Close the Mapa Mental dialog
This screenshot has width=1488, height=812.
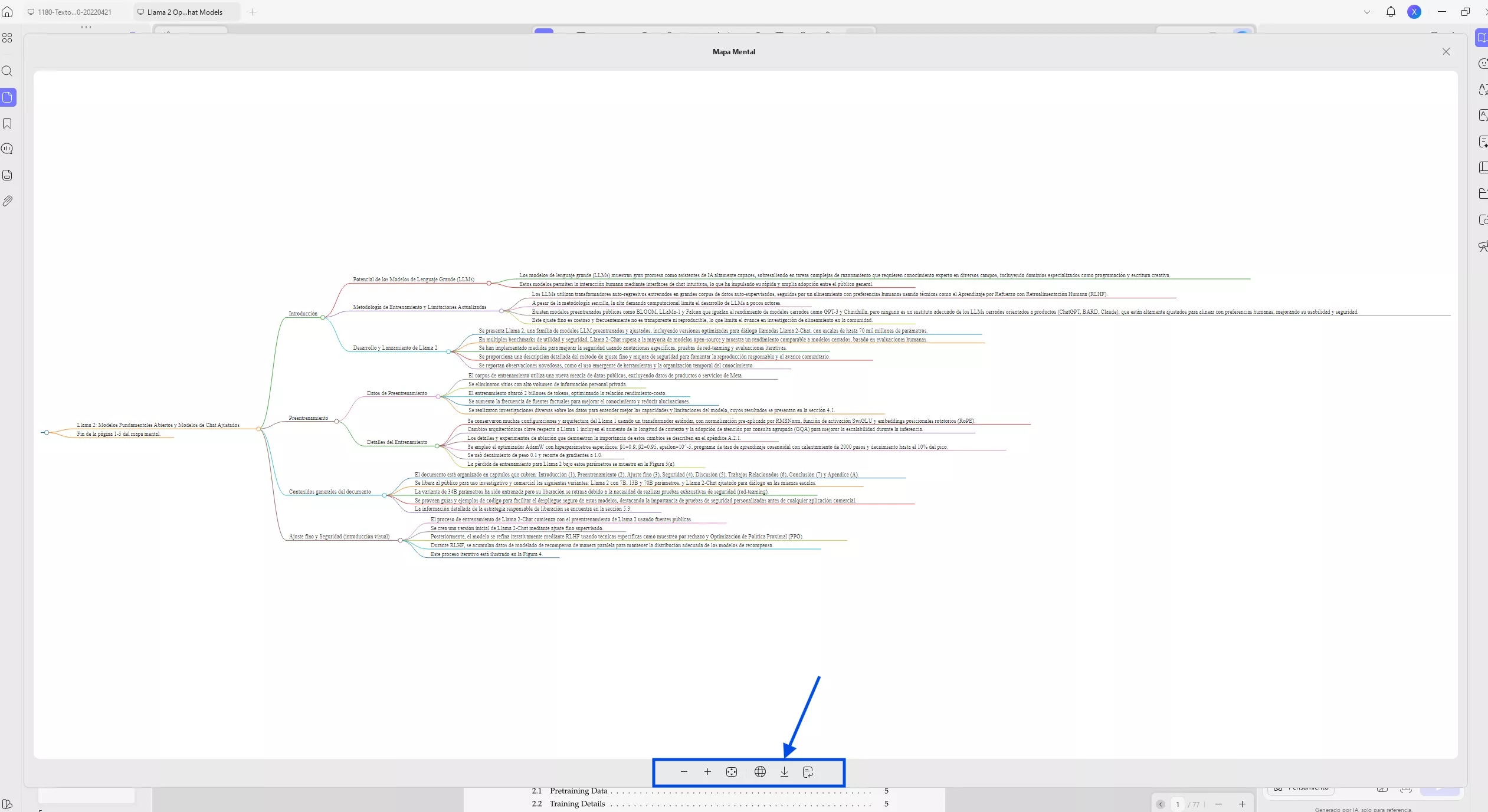tap(1446, 52)
